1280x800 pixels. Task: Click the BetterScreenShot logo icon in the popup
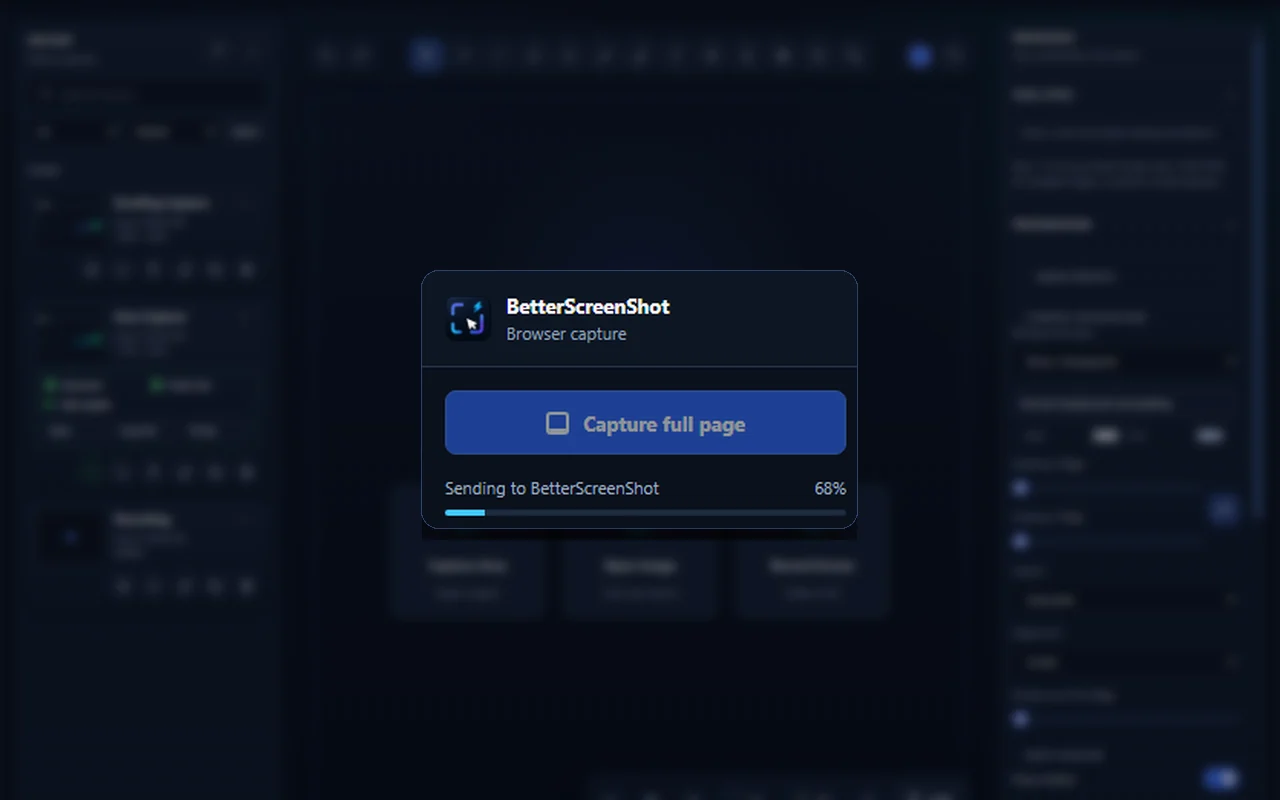coord(468,319)
